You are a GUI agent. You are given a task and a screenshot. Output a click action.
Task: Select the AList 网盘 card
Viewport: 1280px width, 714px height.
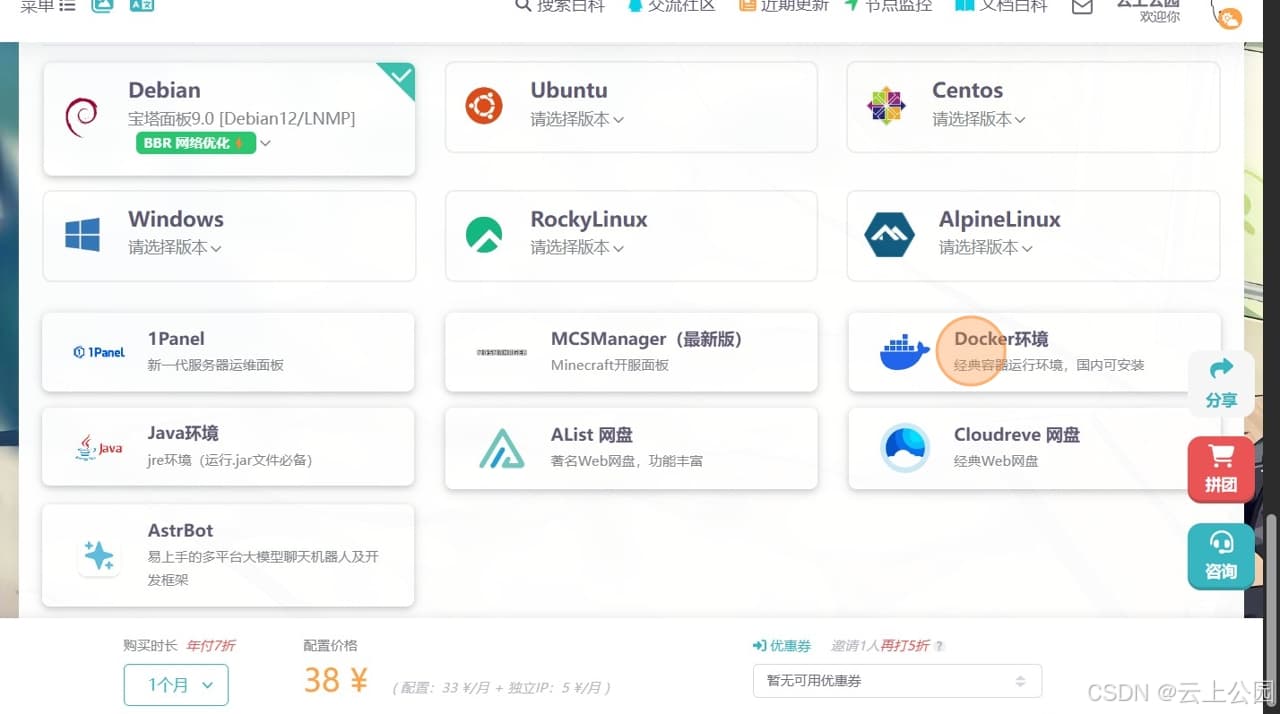click(x=631, y=449)
